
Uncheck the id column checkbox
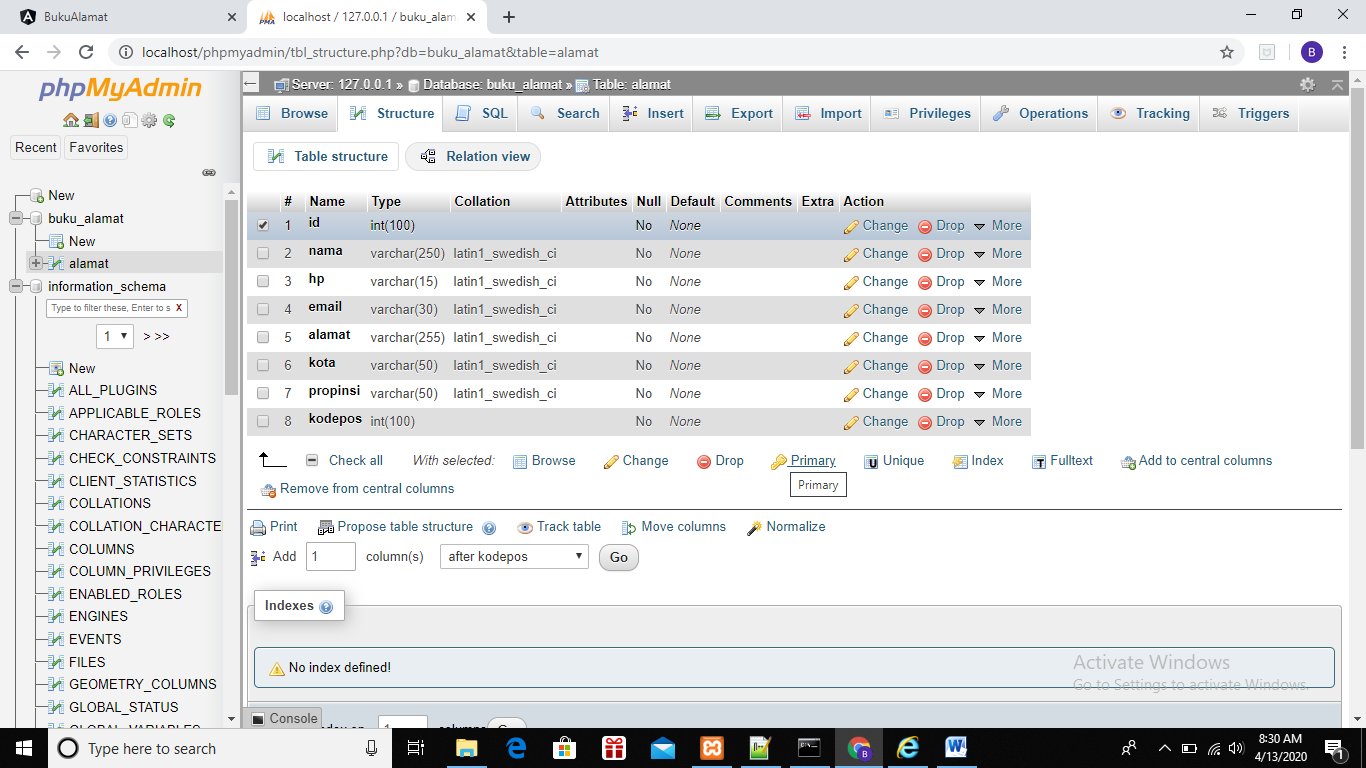263,226
